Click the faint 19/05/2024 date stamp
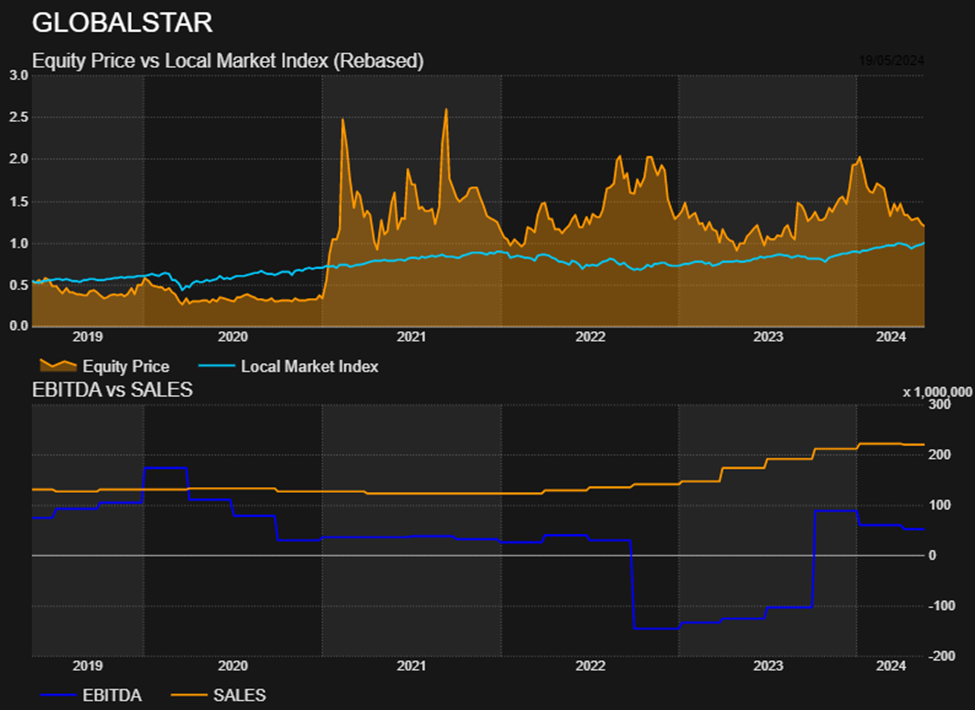Image resolution: width=975 pixels, height=710 pixels. point(891,61)
